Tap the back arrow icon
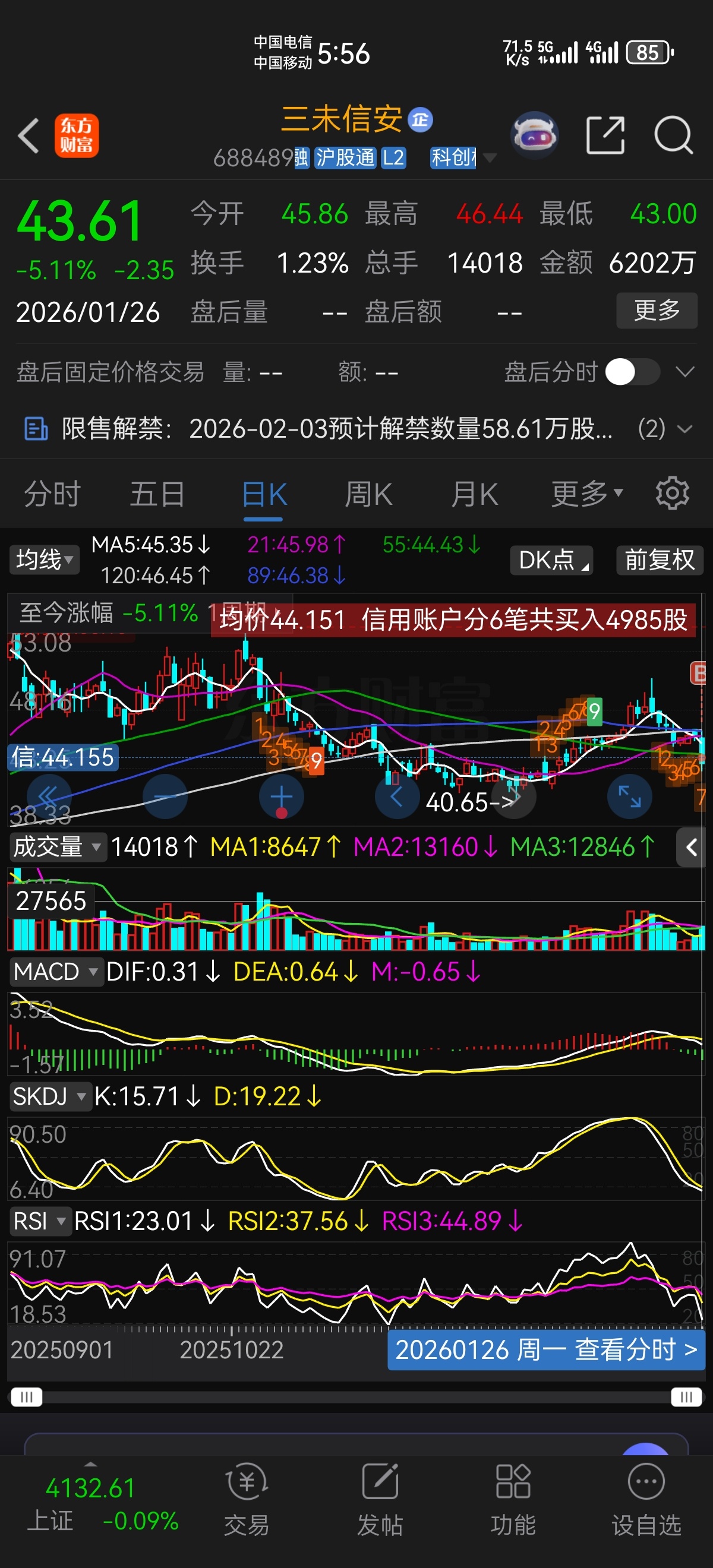The image size is (713, 1568). click(29, 135)
